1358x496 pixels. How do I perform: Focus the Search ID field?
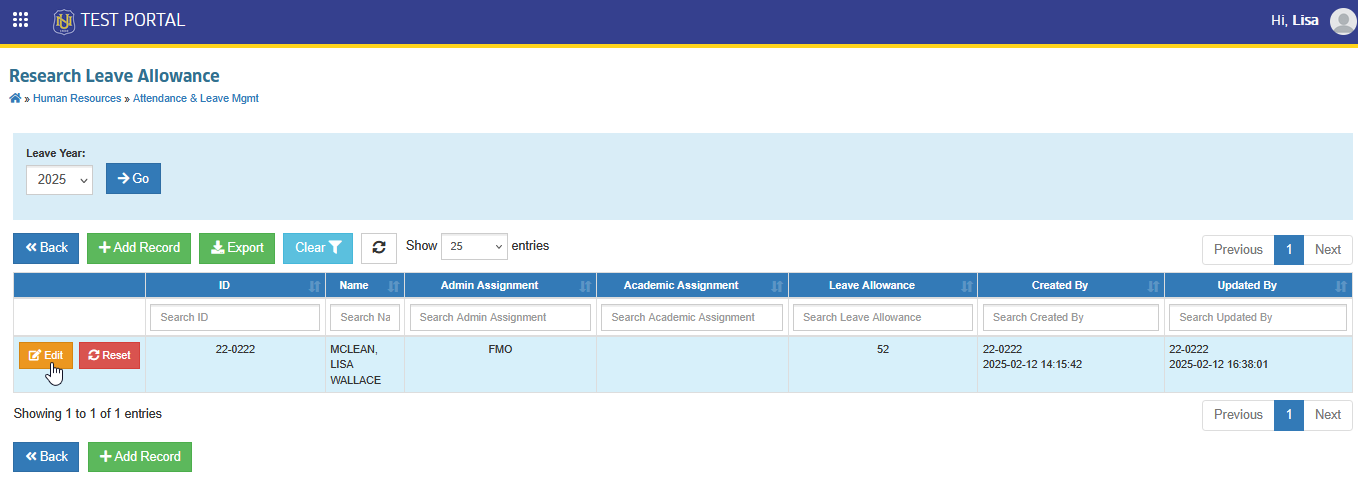235,317
